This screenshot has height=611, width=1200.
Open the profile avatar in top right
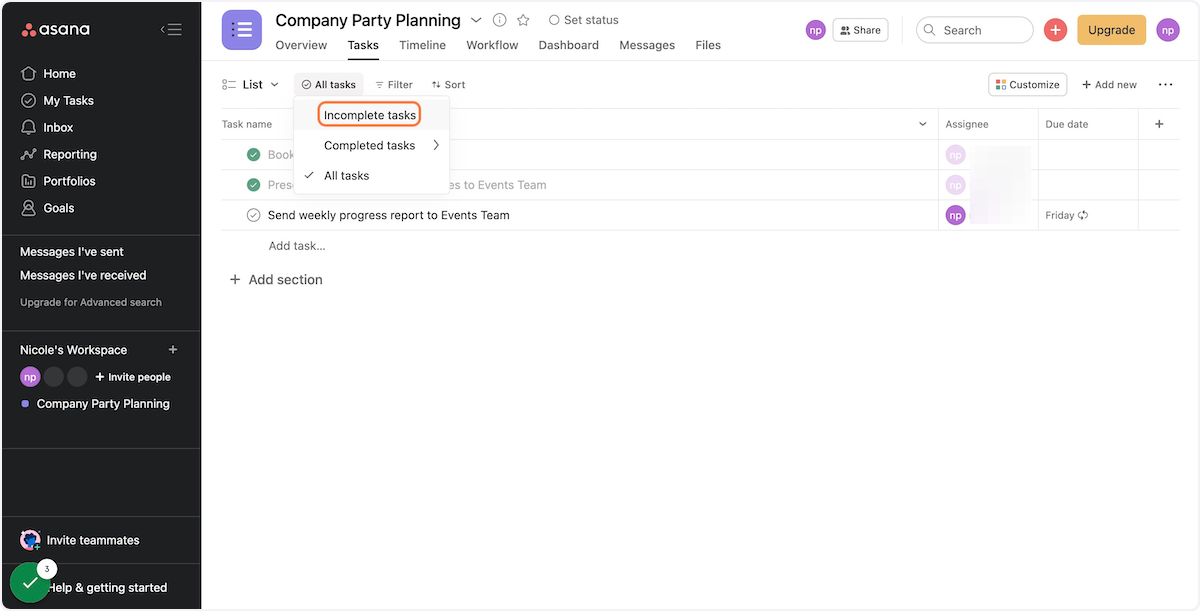click(x=1168, y=30)
